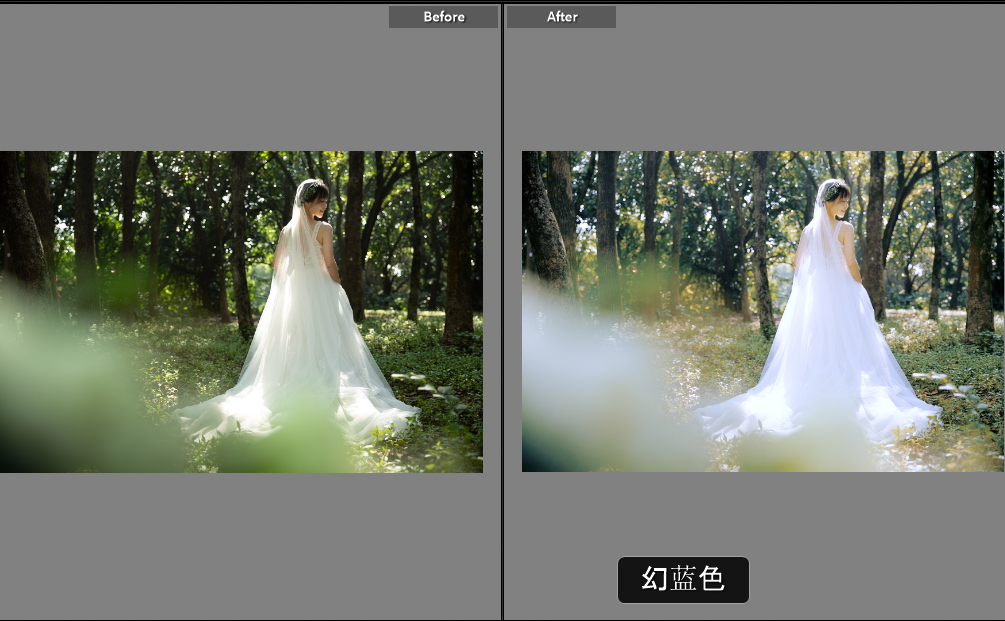Image resolution: width=1005 pixels, height=621 pixels.
Task: Click the After label tab
Action: 561,17
